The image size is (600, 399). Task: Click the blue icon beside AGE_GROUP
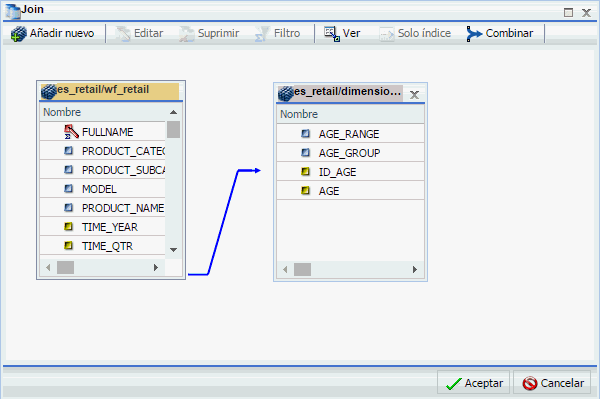(306, 153)
